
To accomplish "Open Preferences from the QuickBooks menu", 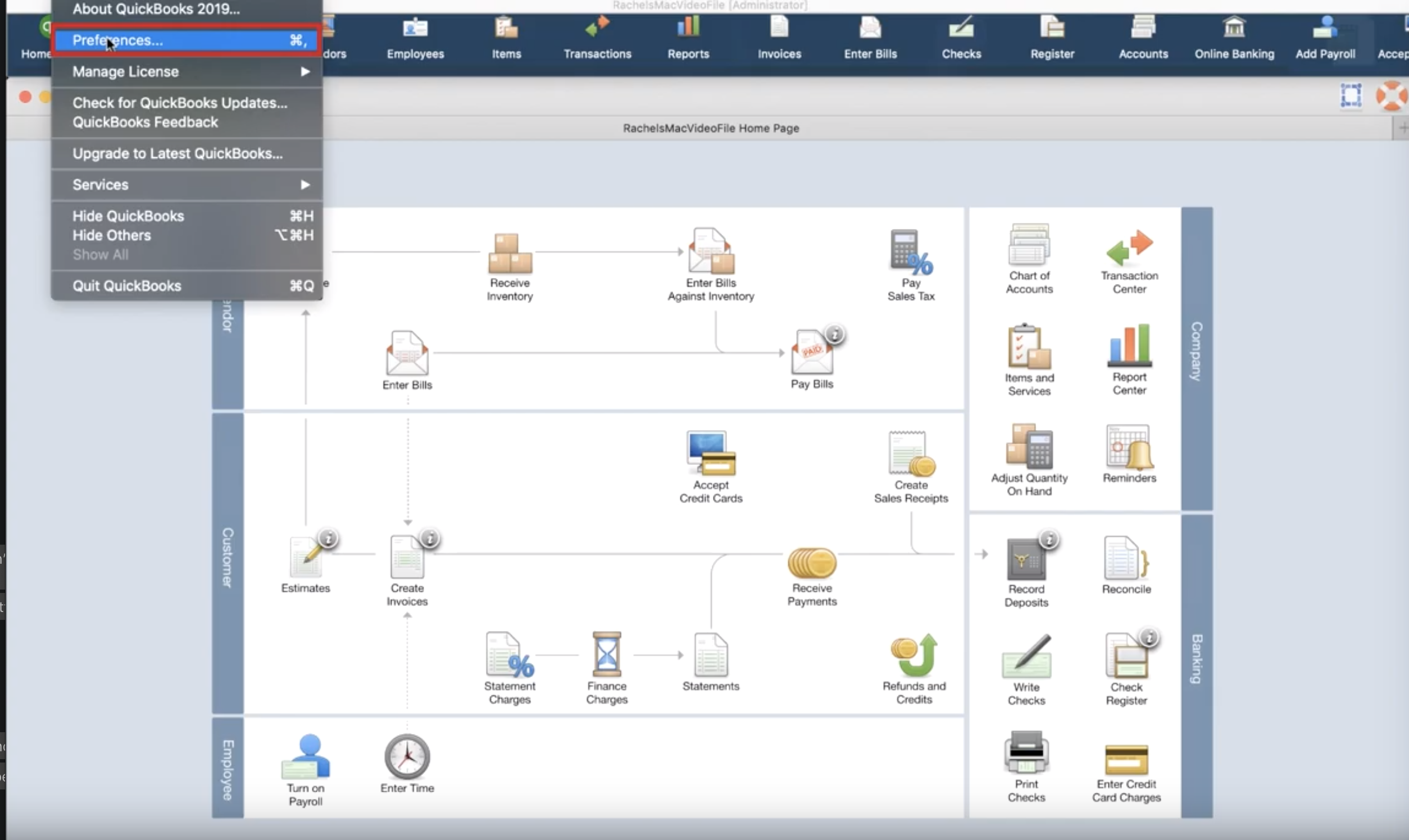I will pos(187,40).
